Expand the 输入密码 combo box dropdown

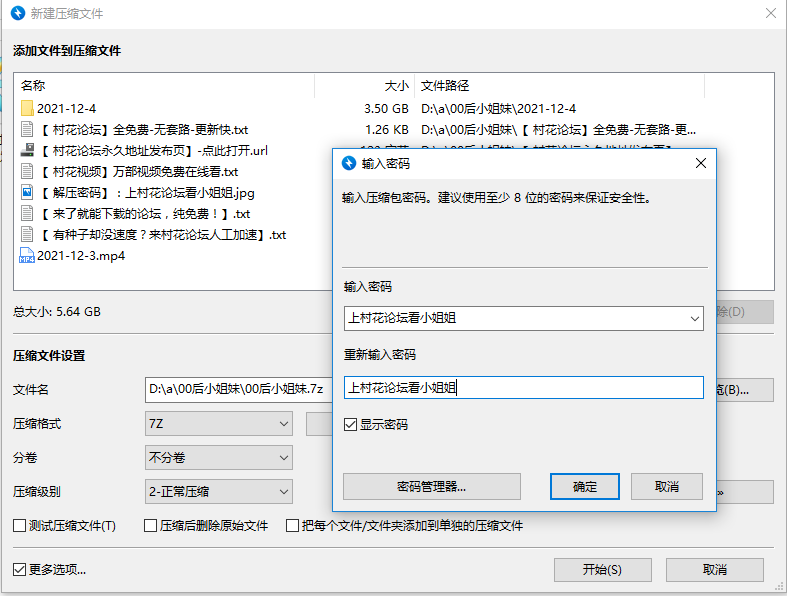pyautogui.click(x=694, y=318)
